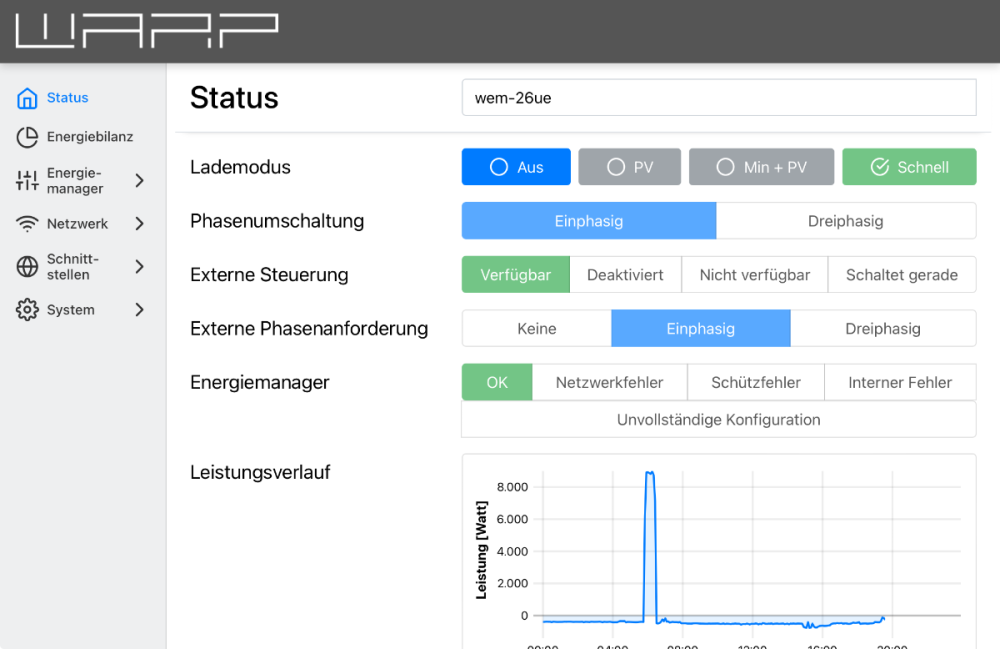
Task: Click the power peak in Leistungsverlauf chart
Action: pos(650,473)
